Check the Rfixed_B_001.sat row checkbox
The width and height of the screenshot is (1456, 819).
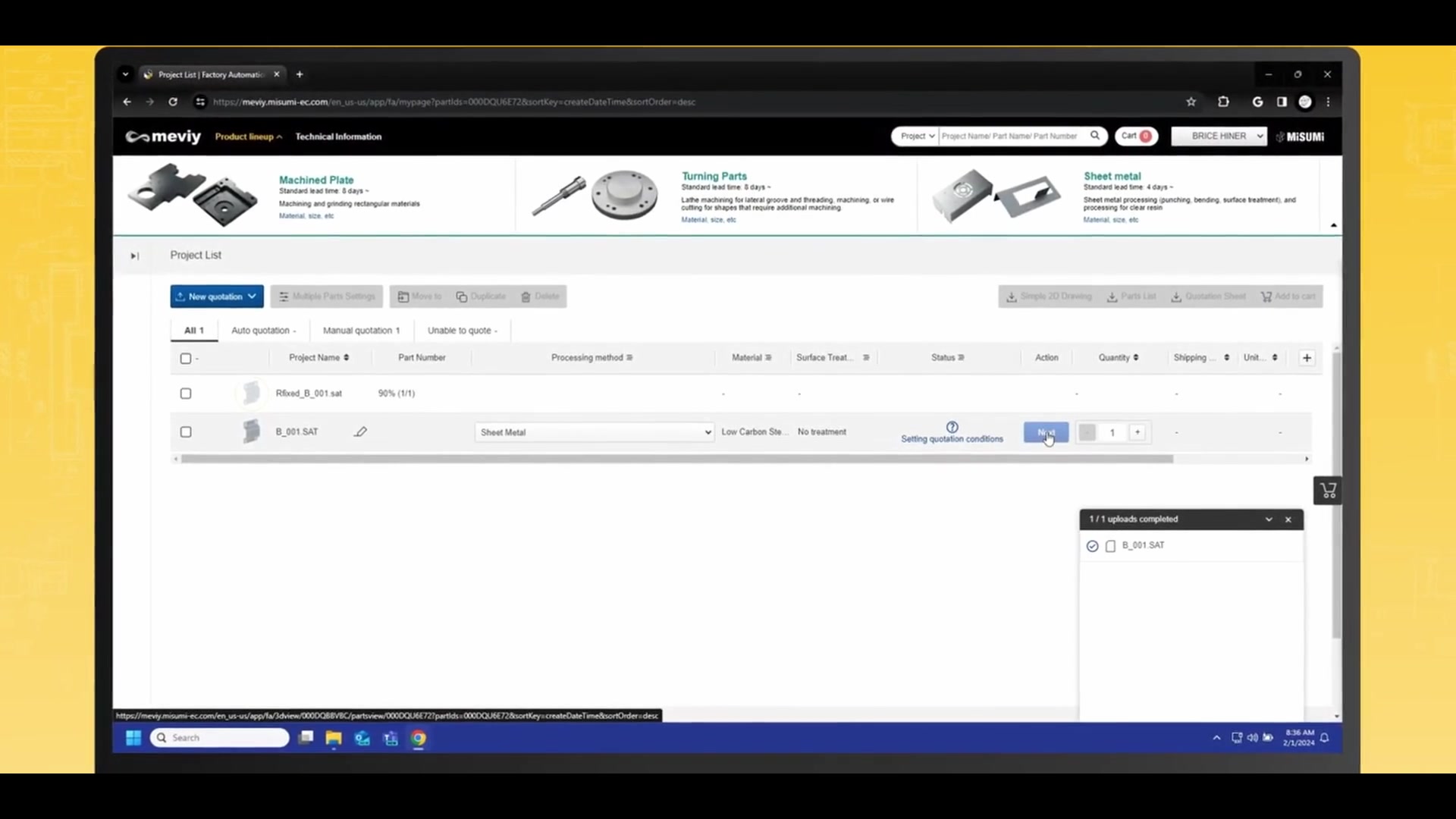(x=186, y=394)
